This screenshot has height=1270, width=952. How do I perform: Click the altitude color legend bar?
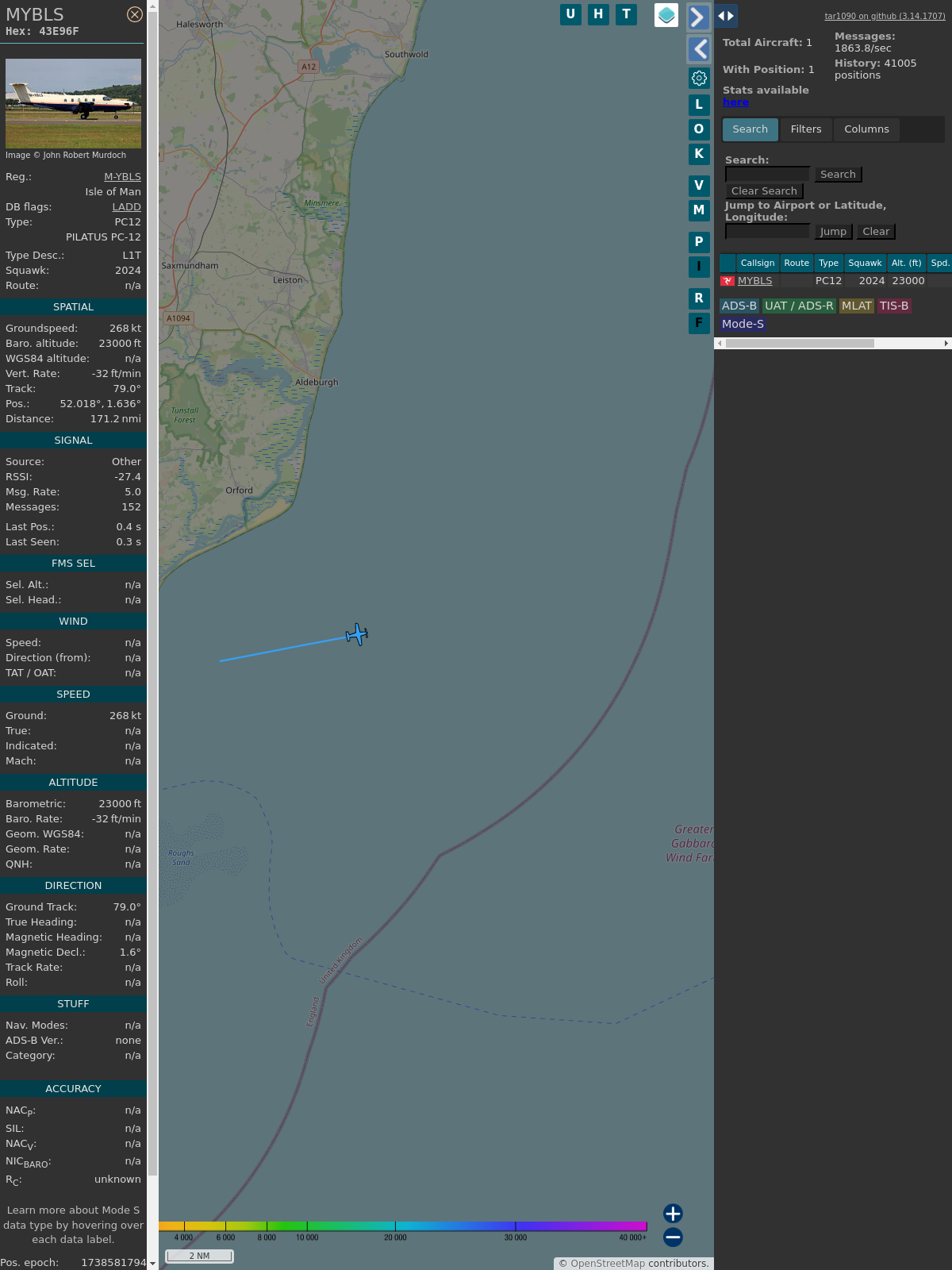pos(402,1226)
